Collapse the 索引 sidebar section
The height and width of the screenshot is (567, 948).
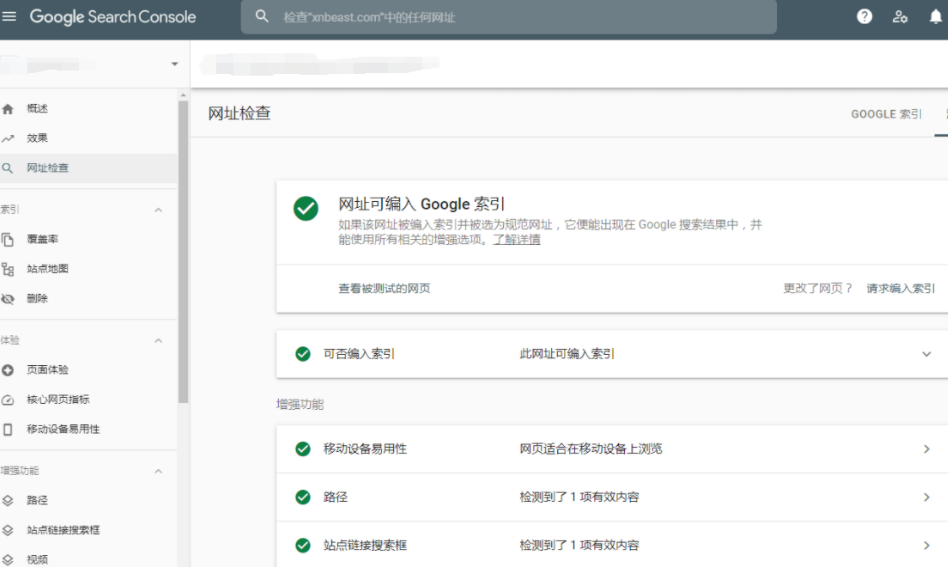coord(158,210)
